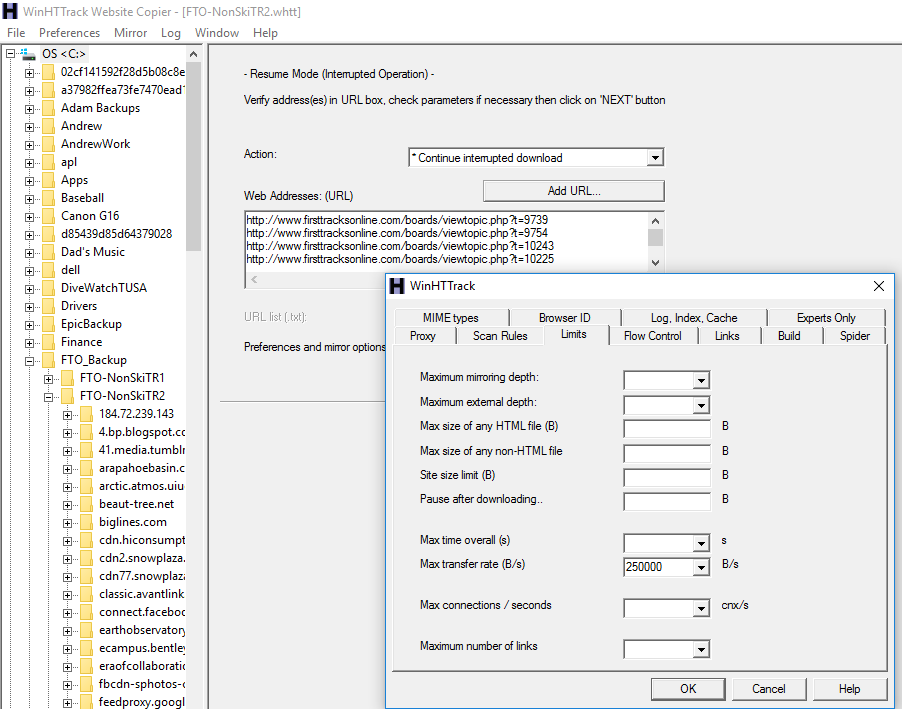Click the URL box scroll up arrow

tap(655, 221)
